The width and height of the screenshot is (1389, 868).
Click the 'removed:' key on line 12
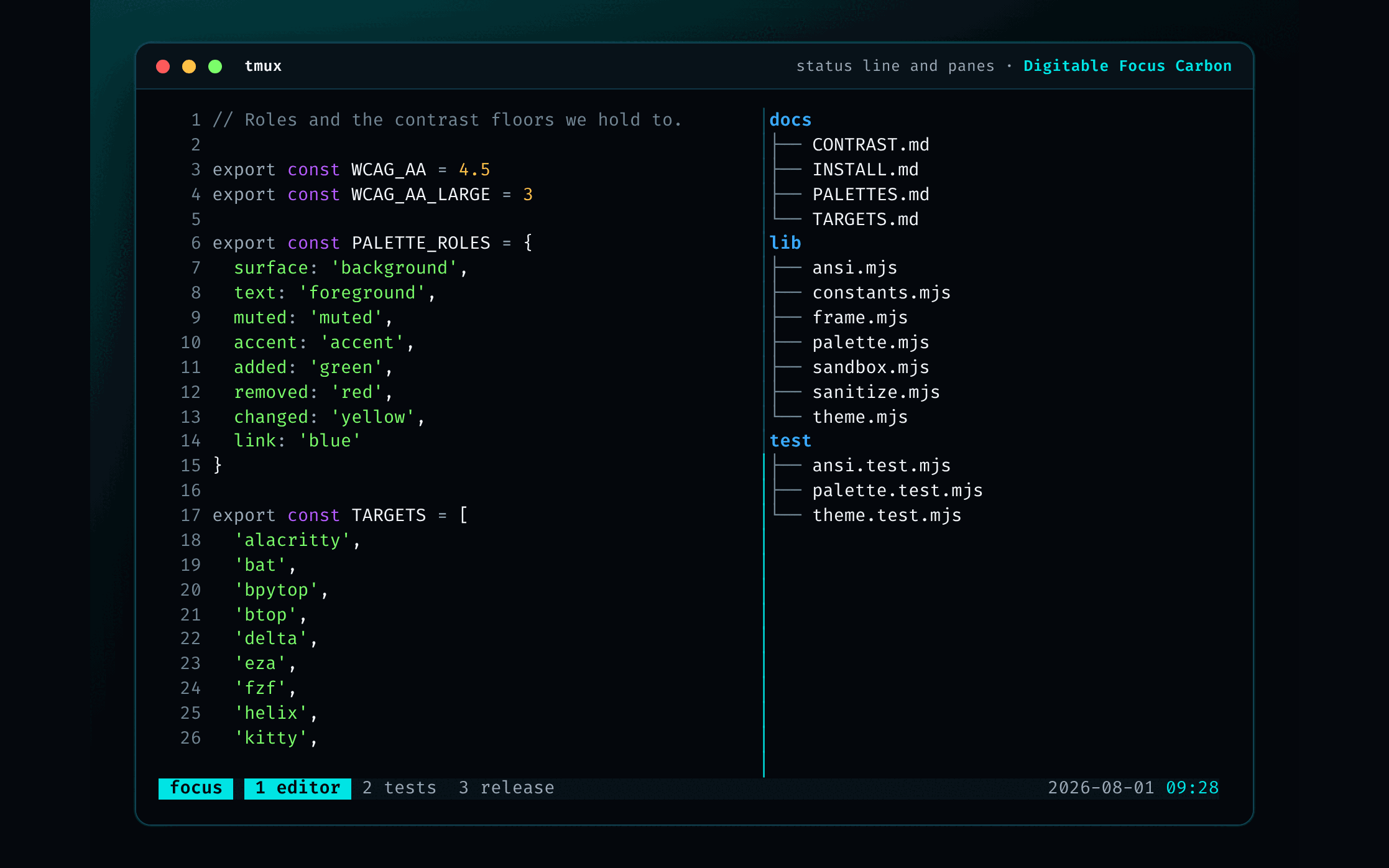(x=276, y=392)
